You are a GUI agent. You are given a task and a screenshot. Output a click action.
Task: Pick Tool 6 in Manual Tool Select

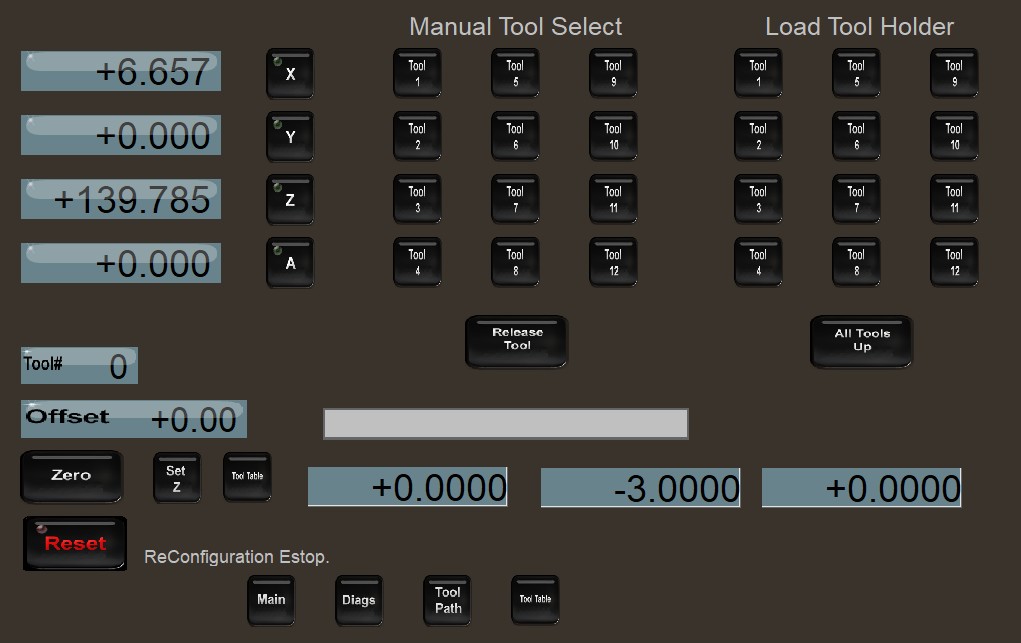[x=515, y=136]
